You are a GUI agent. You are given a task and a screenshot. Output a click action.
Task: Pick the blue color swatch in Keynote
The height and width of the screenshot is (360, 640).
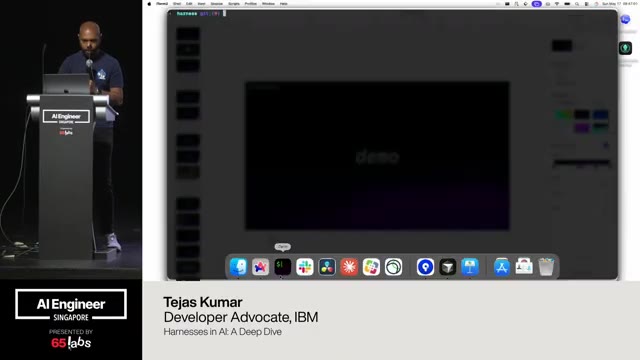[600, 115]
